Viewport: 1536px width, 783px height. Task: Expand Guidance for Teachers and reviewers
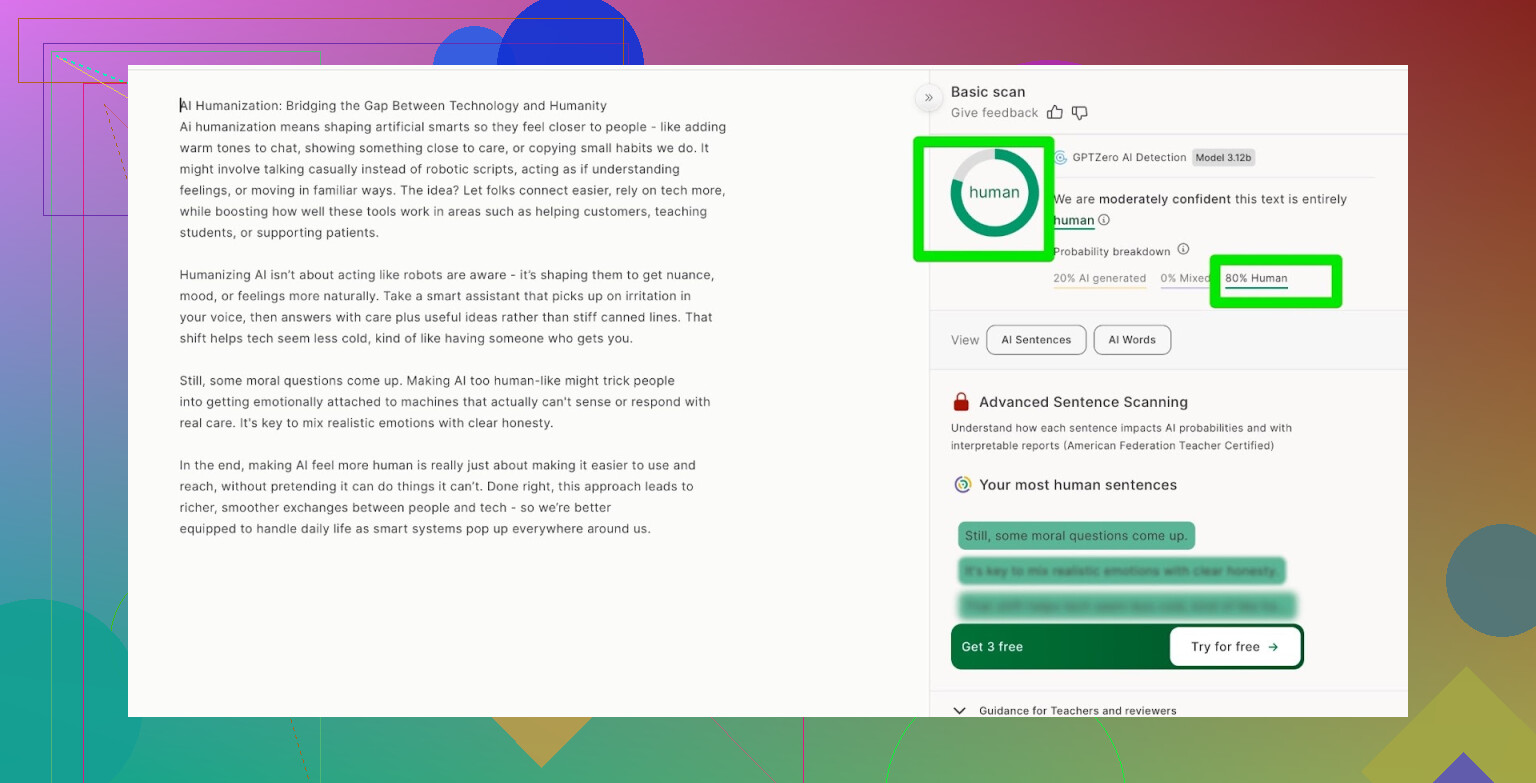[x=960, y=710]
